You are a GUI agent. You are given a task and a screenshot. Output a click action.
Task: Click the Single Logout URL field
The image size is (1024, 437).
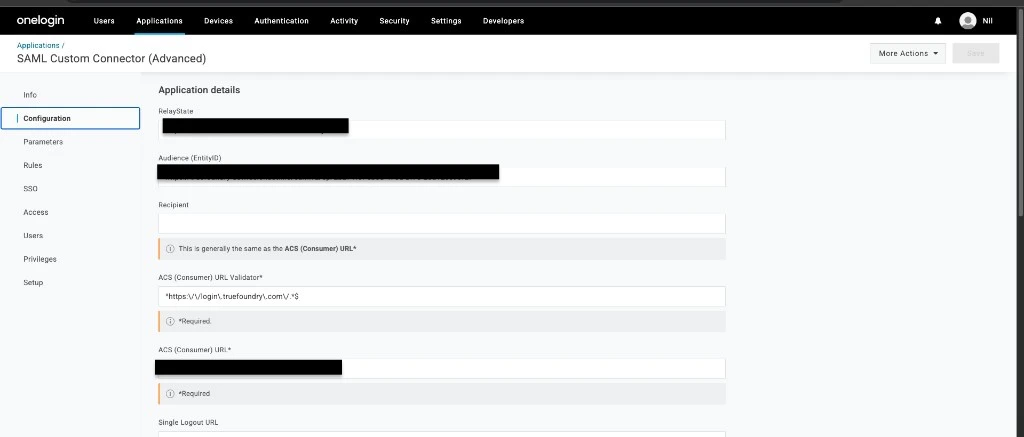[x=441, y=434]
